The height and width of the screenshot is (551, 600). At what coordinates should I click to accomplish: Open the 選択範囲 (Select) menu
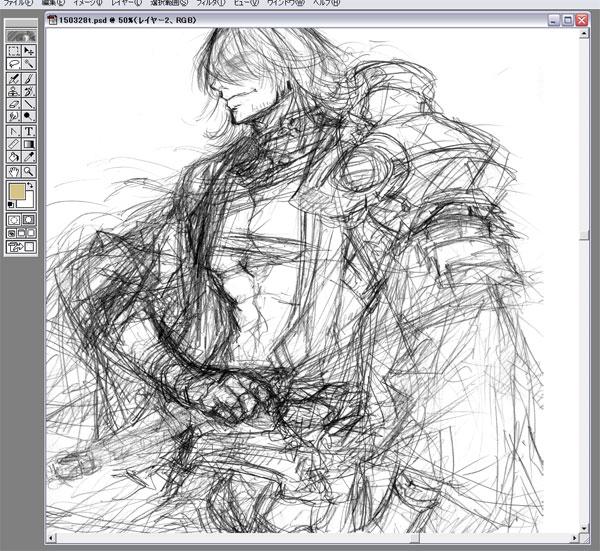click(x=169, y=3)
